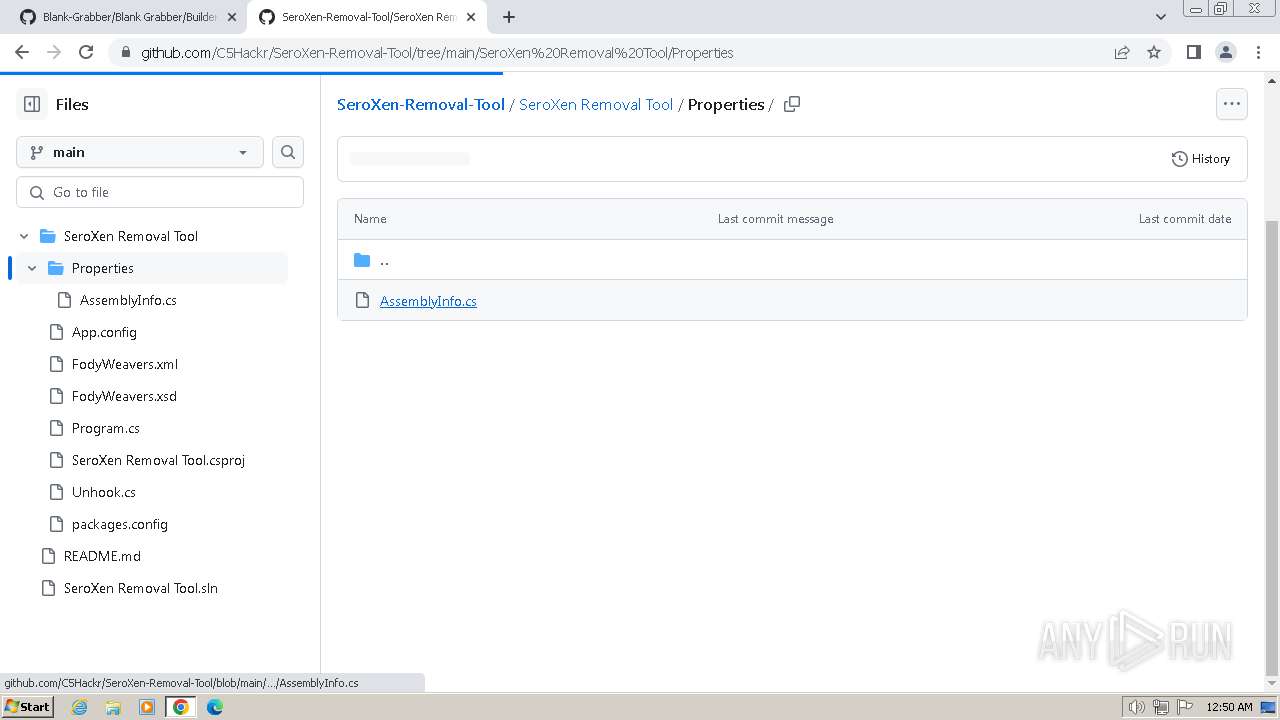Open AssemblyInfo.cs link in file table

coord(428,301)
